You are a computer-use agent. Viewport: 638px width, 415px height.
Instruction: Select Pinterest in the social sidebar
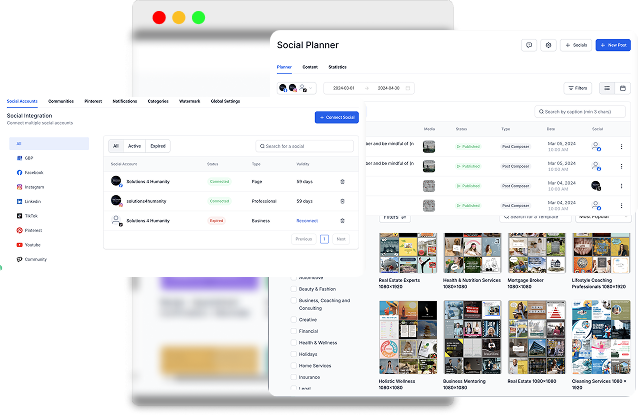pyautogui.click(x=29, y=230)
